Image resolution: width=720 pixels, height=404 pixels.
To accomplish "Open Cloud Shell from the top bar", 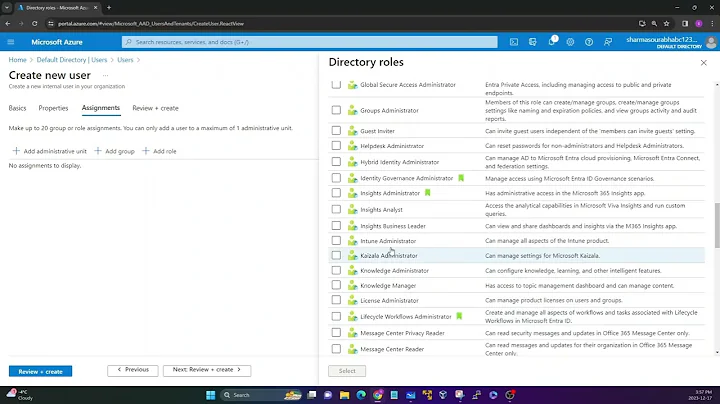I will (x=514, y=42).
